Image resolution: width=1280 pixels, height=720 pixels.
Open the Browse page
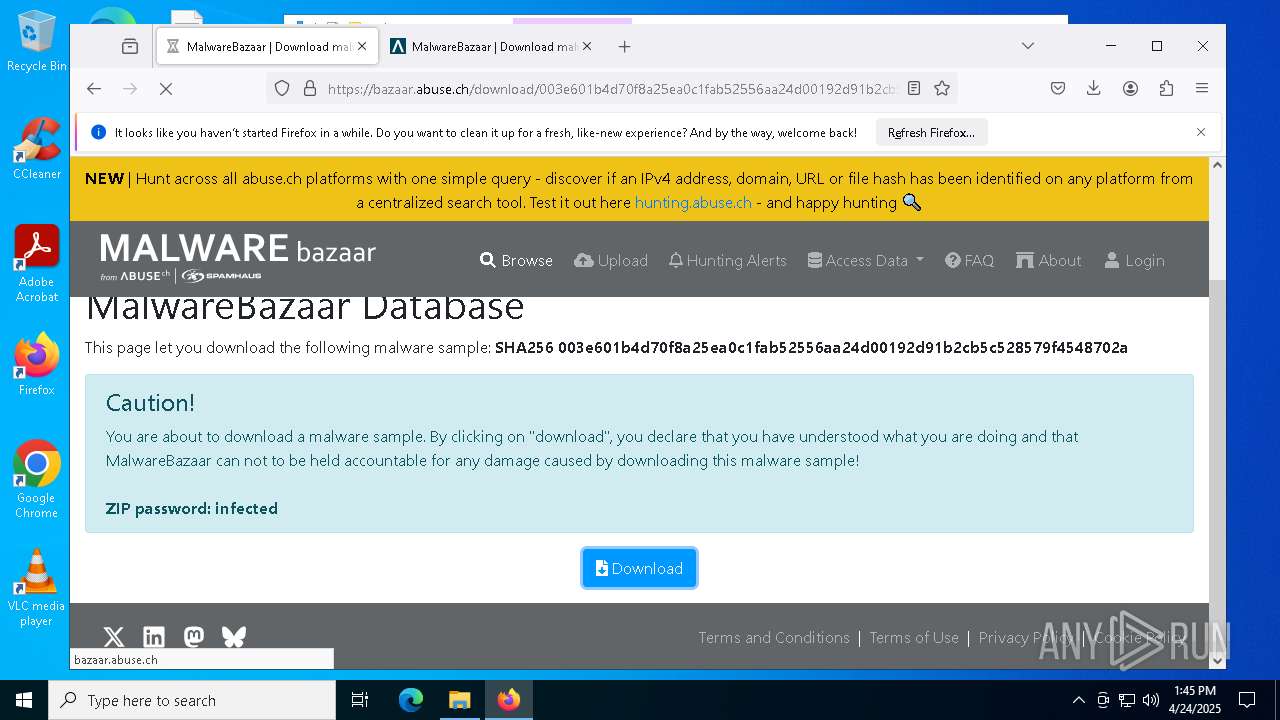516,260
